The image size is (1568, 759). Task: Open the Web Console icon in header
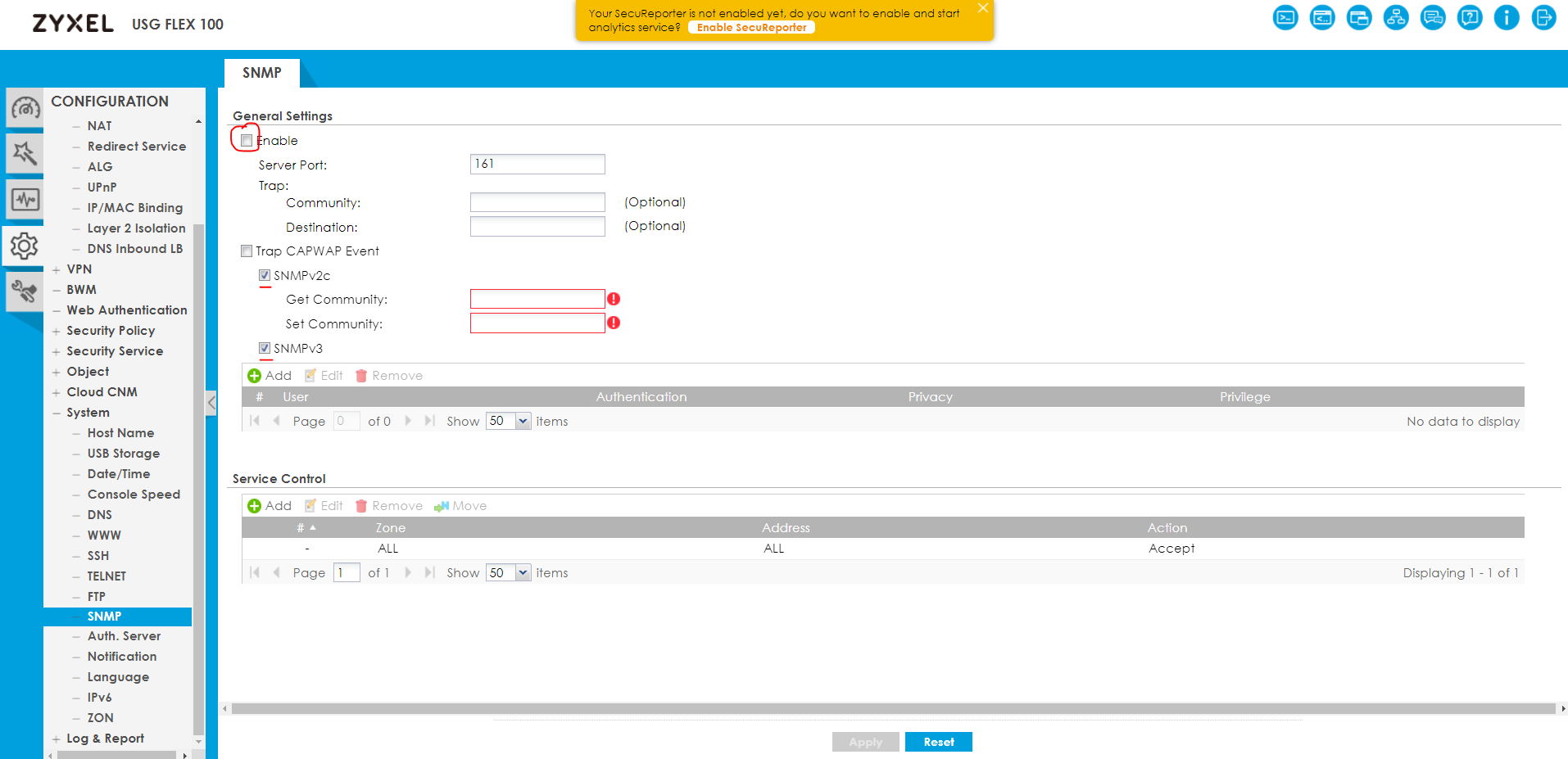click(1285, 17)
